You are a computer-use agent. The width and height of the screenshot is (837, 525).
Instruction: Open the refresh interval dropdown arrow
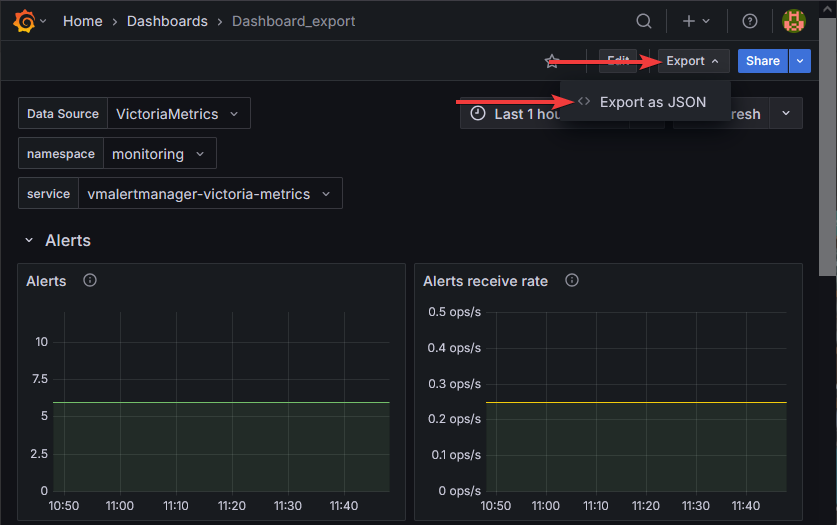(x=786, y=114)
